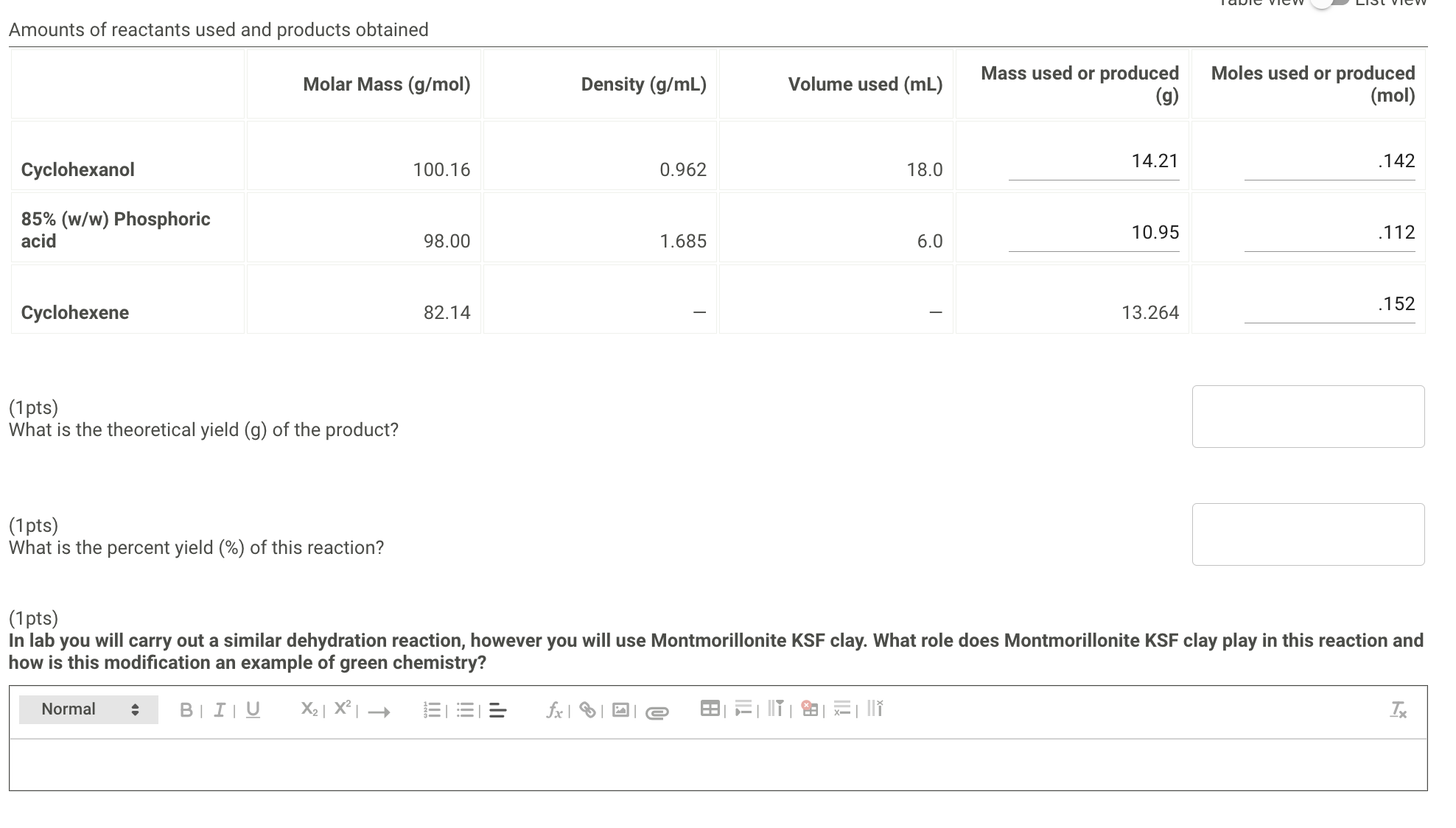Viewport: 1456px width, 828px height.
Task: Insert an image into the answer
Action: 621,710
